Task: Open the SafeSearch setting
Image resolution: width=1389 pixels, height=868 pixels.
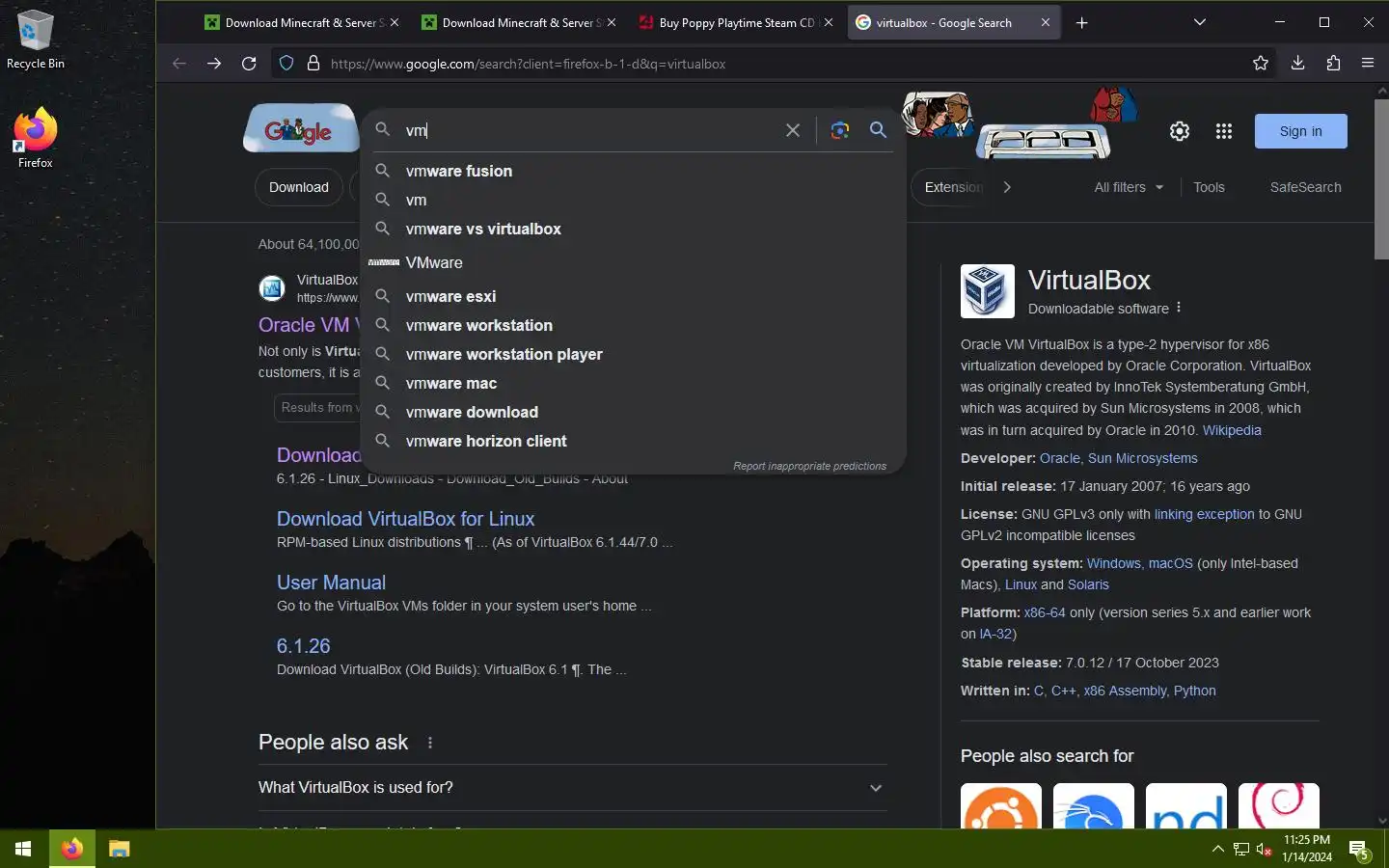Action: 1305,187
